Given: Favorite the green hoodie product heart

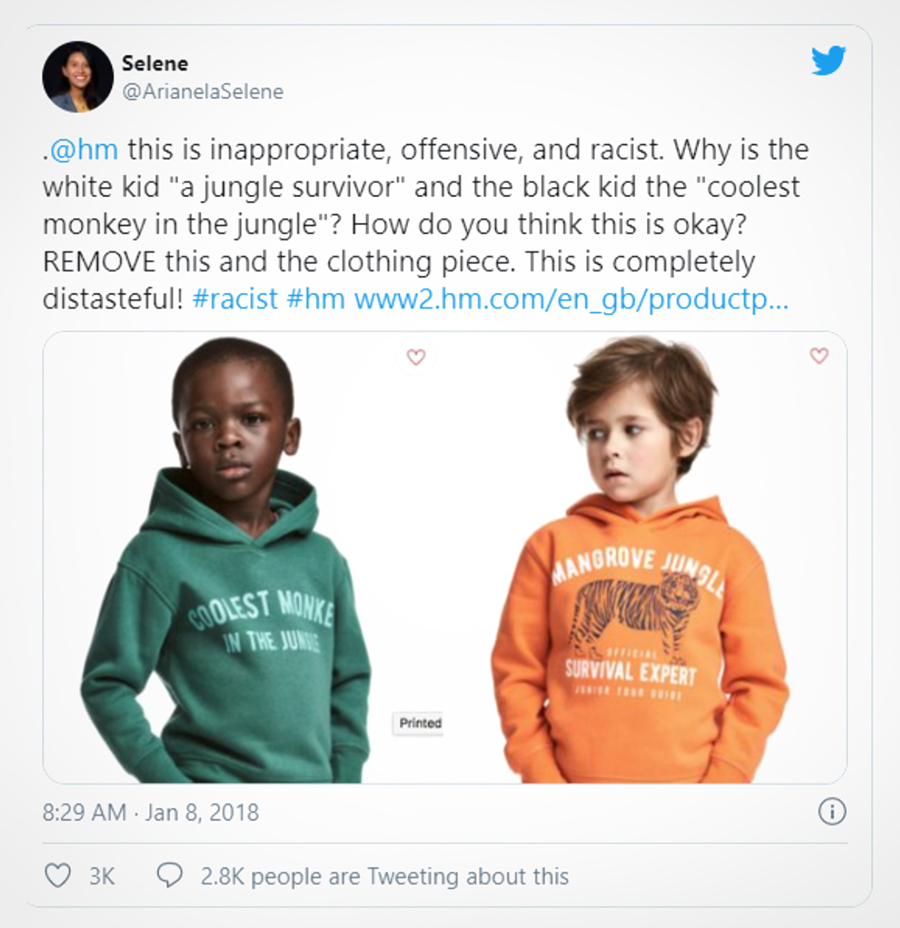Looking at the screenshot, I should (x=416, y=357).
